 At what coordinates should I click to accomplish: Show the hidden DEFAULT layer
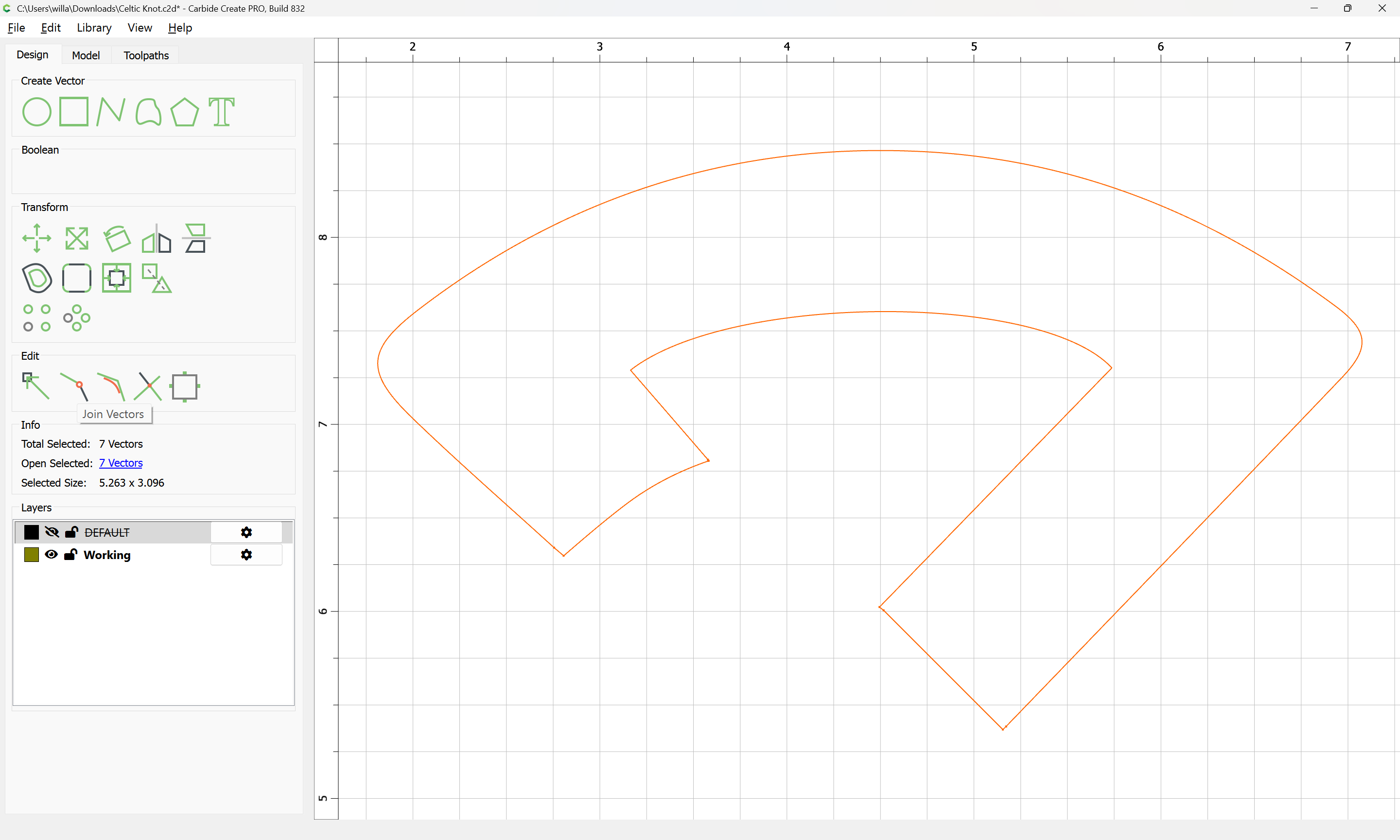52,532
